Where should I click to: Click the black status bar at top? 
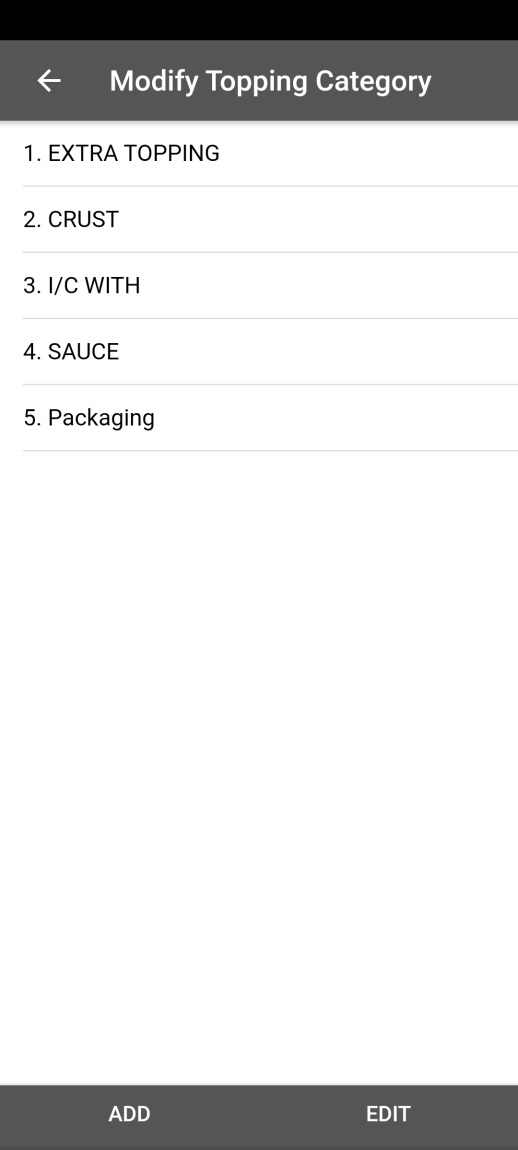(x=259, y=20)
